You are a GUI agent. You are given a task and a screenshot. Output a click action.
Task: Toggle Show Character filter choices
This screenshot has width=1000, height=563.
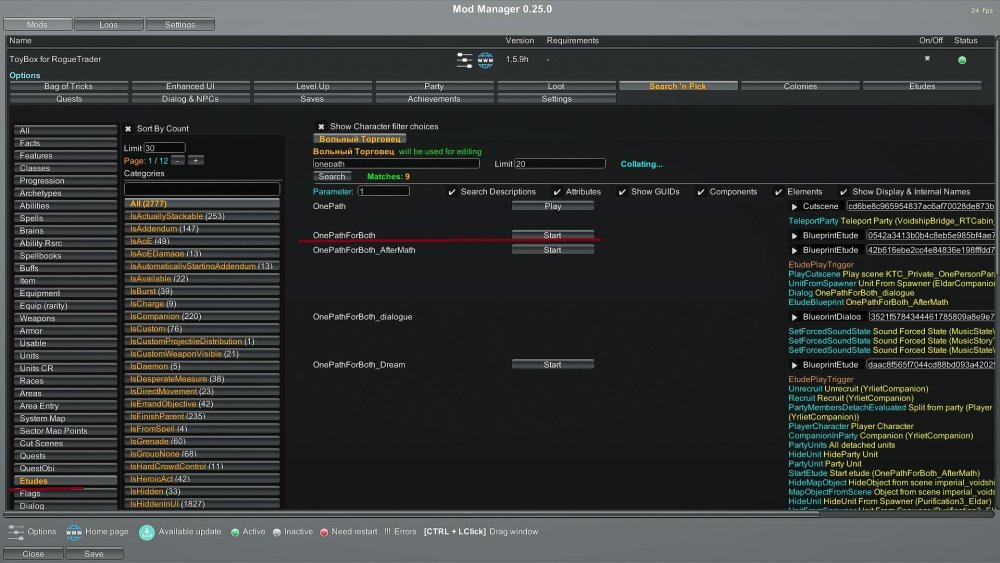point(321,127)
